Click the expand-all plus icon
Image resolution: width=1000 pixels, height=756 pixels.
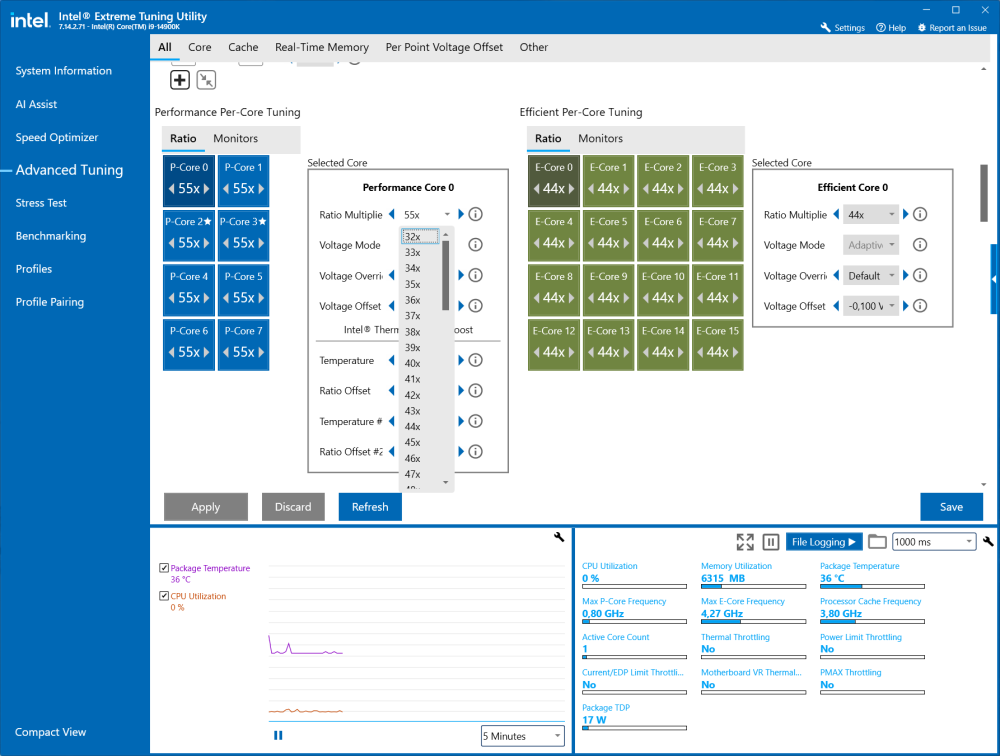[180, 80]
